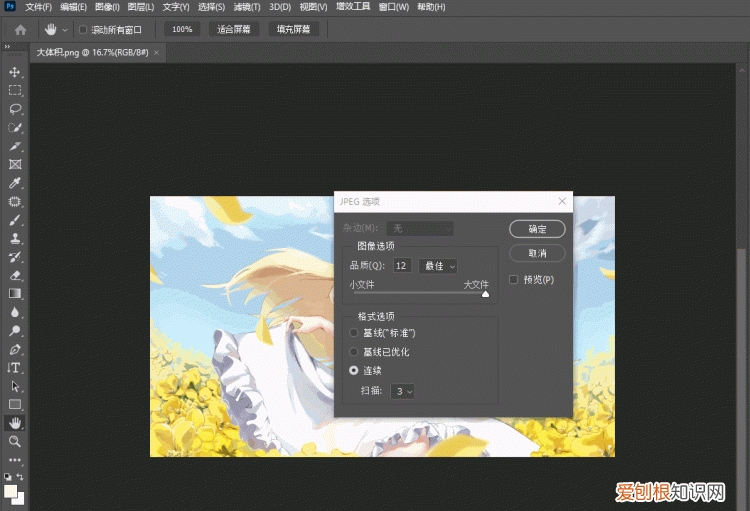Open the 滤镜(T) menu
Viewport: 750px width, 511px height.
(247, 7)
